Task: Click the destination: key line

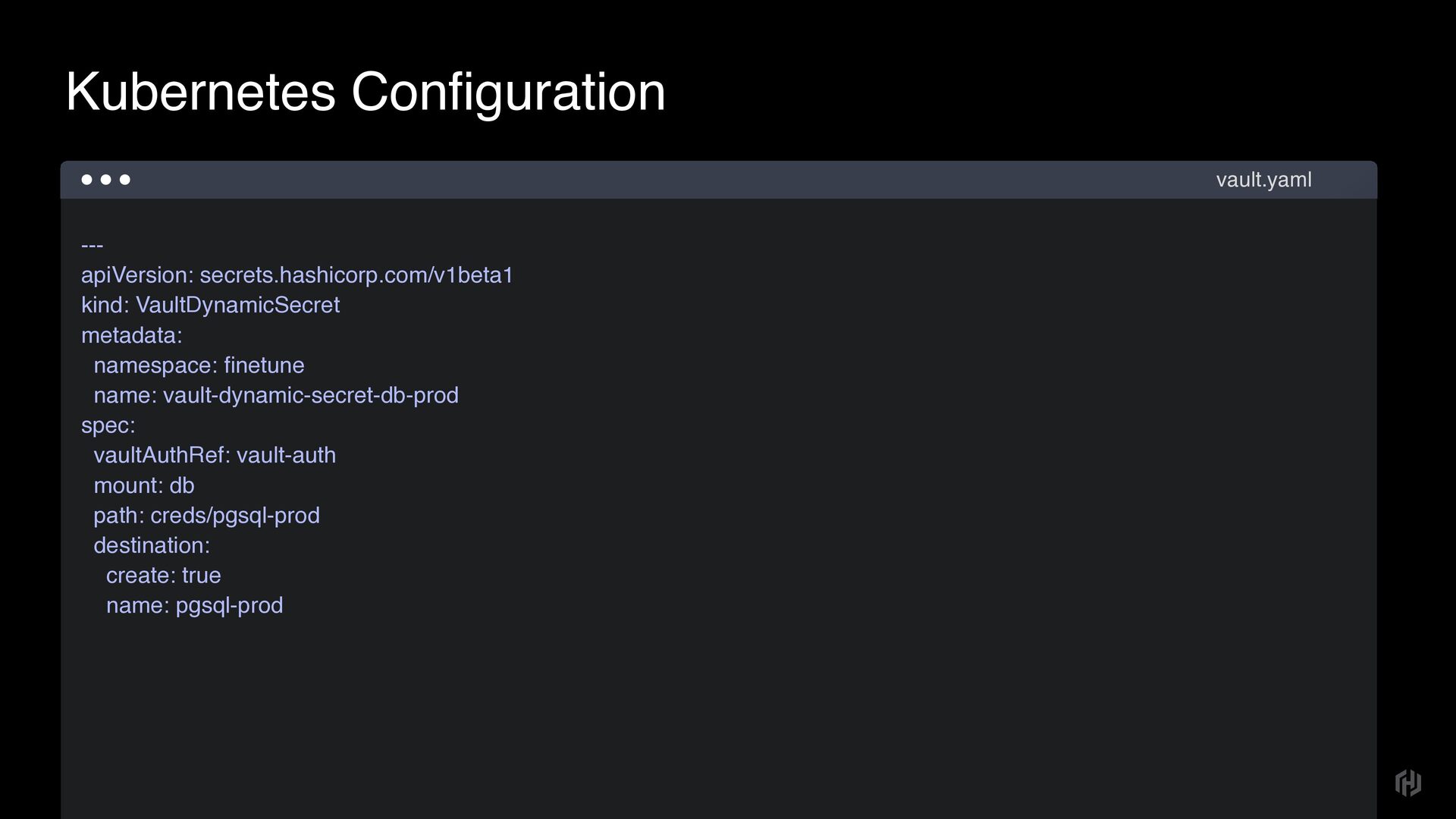Action: point(152,545)
